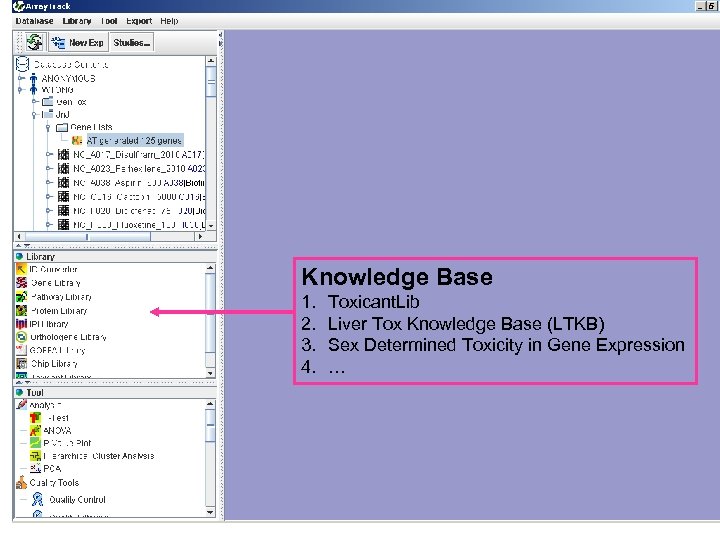Image resolution: width=720 pixels, height=540 pixels.
Task: Collapse the Gene Lists folder node
Action: pos(48,127)
